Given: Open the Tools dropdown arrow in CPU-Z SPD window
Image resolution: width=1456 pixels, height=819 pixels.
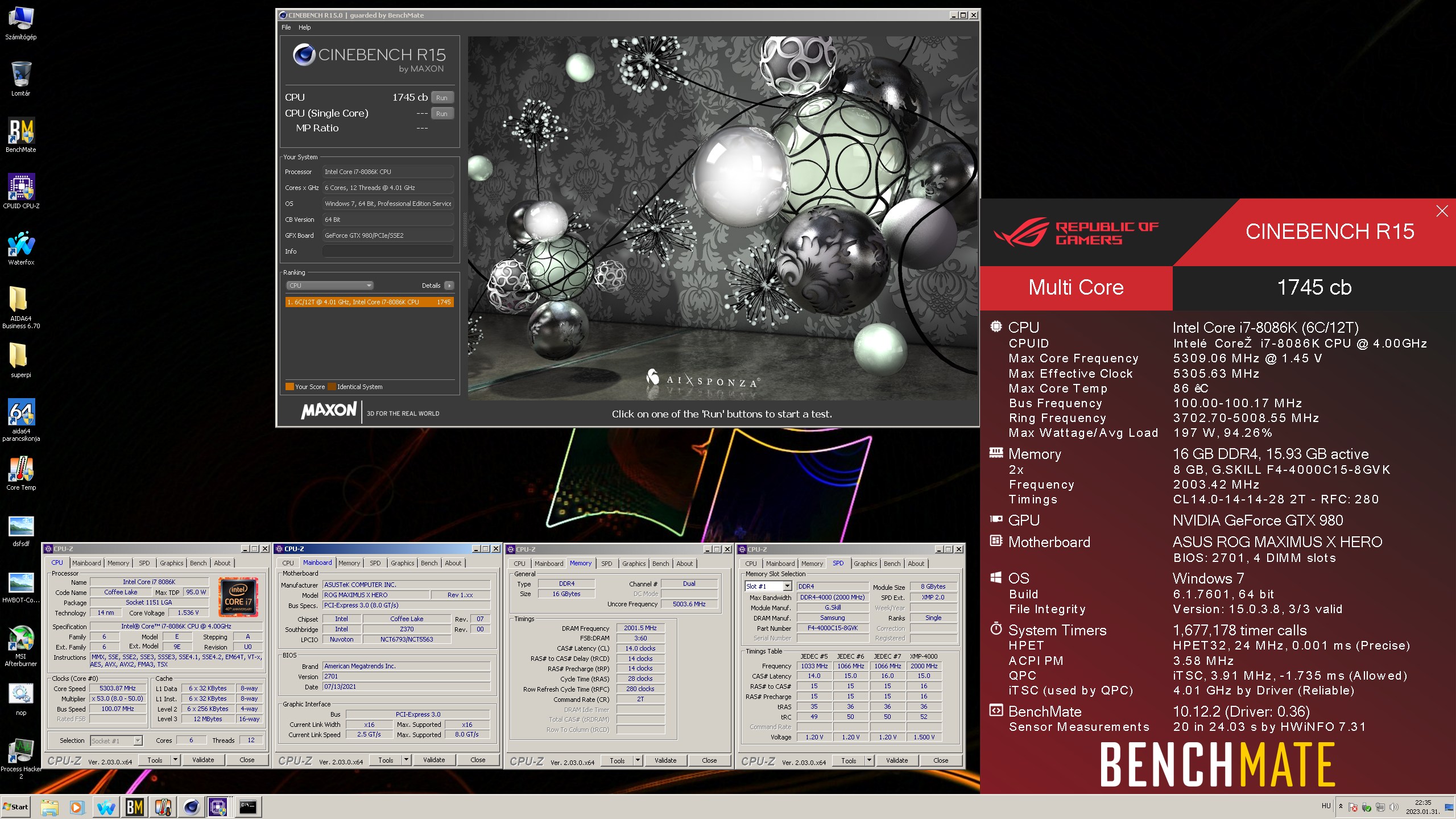Looking at the screenshot, I should 869,760.
